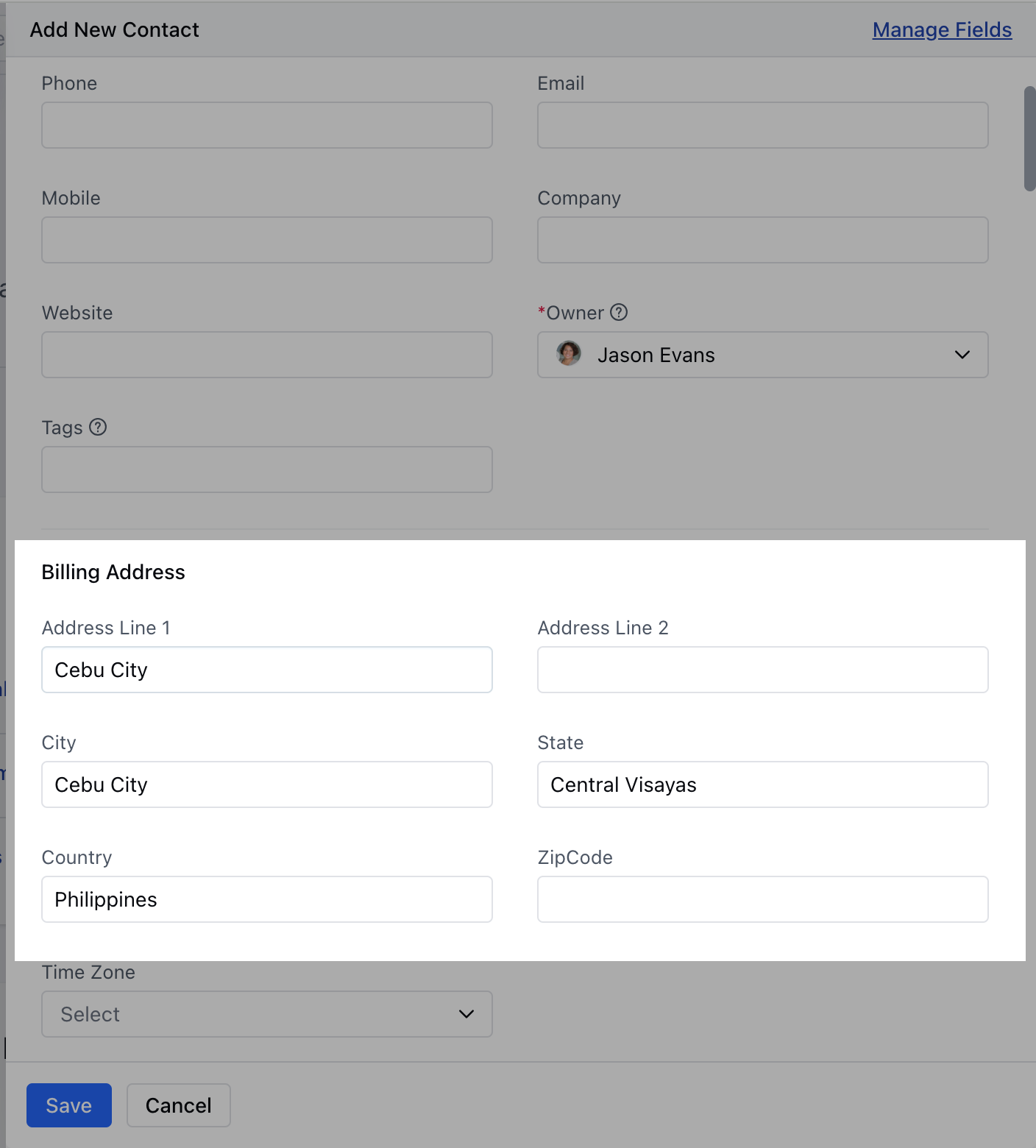
Task: Cancel adding the contact
Action: pos(179,1105)
